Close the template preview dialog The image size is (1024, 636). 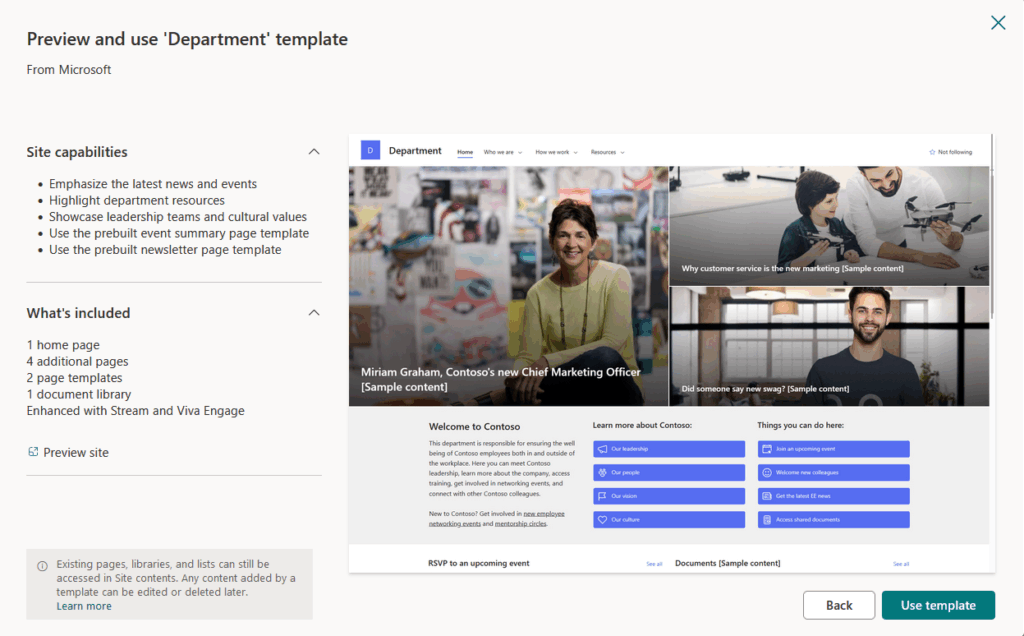[998, 23]
